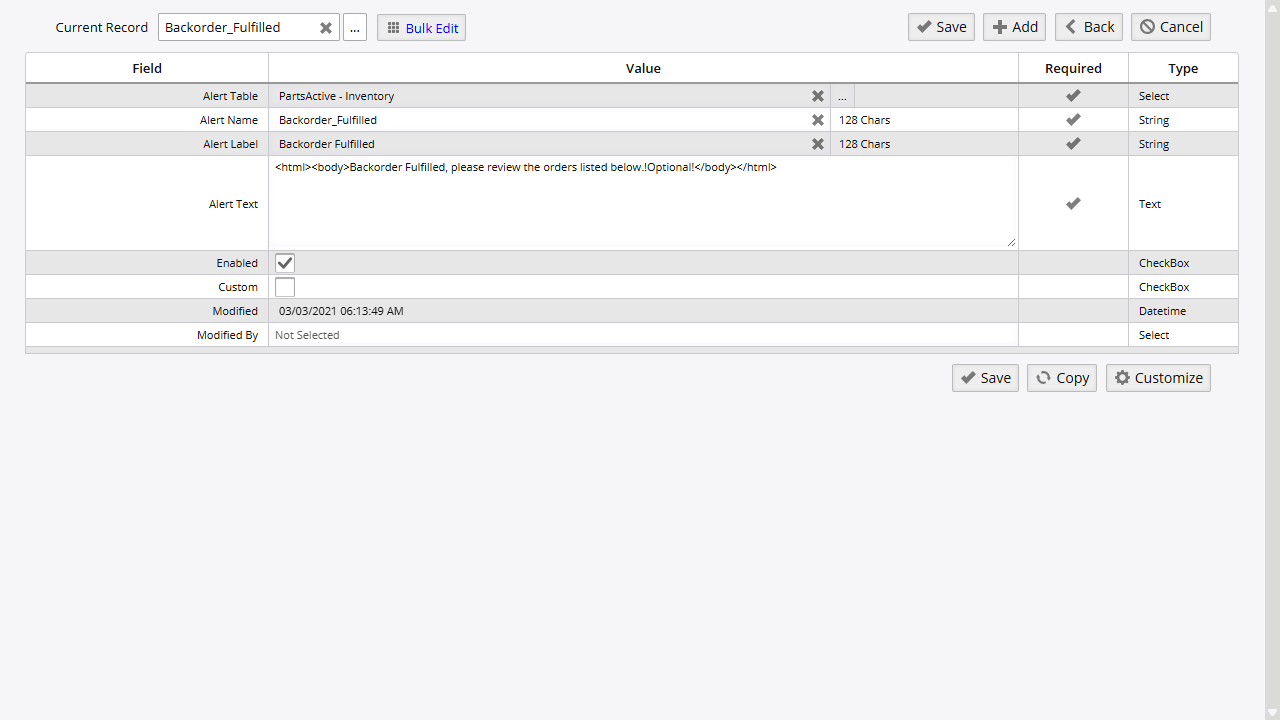The height and width of the screenshot is (720, 1280).
Task: Click the Bulk Edit grid button
Action: (x=421, y=28)
